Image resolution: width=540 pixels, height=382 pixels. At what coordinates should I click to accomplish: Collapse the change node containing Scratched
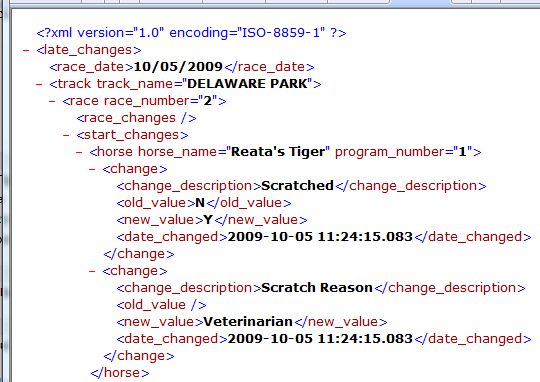(x=92, y=169)
